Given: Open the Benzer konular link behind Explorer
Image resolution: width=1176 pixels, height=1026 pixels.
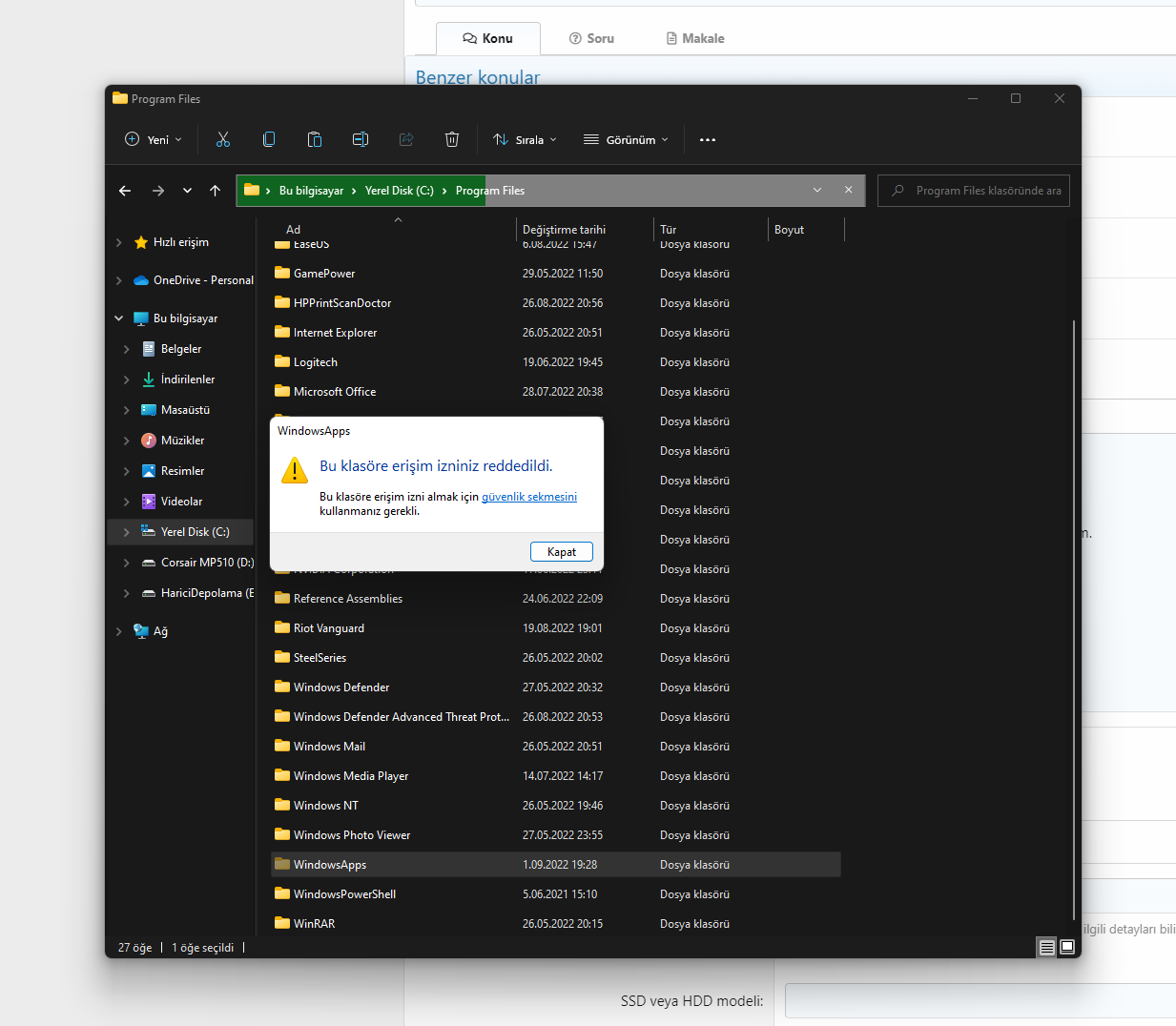Looking at the screenshot, I should [478, 77].
